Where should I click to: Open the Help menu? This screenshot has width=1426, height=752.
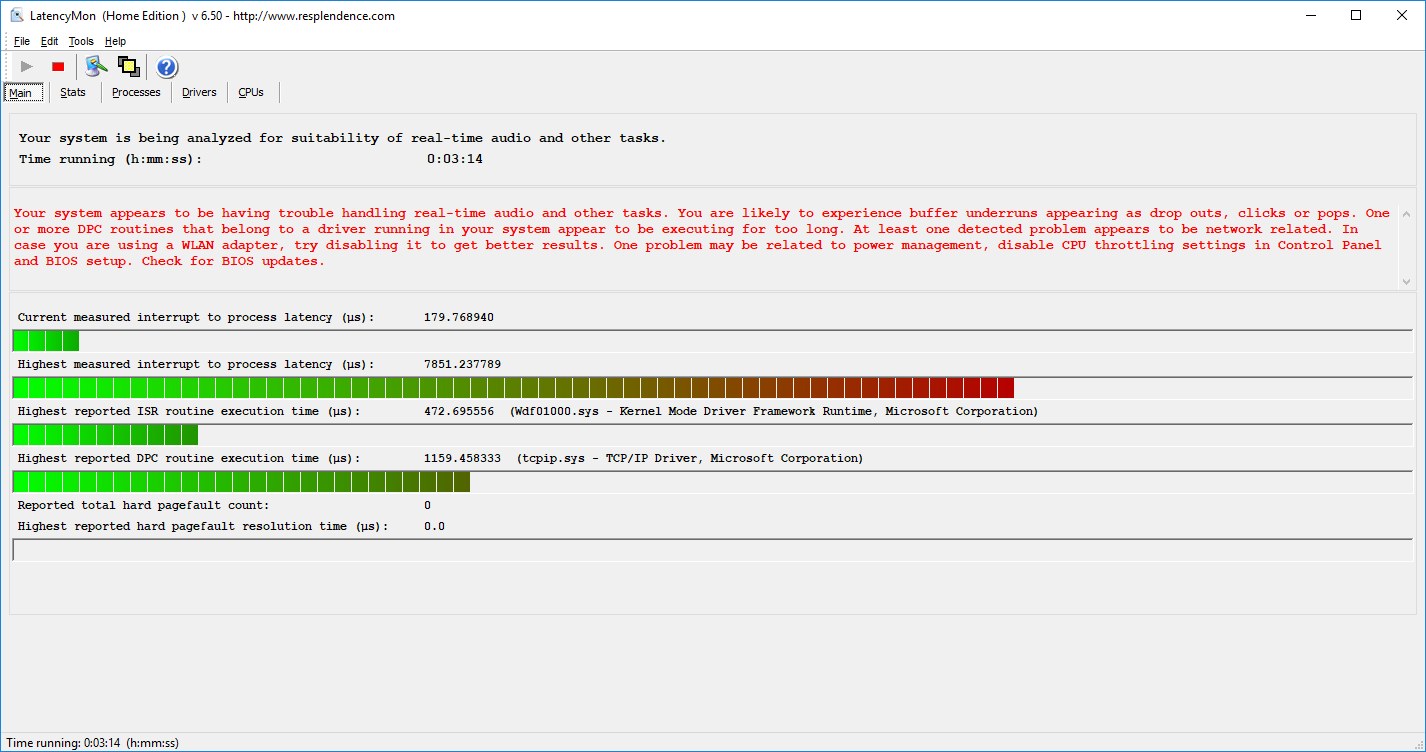pyautogui.click(x=116, y=41)
